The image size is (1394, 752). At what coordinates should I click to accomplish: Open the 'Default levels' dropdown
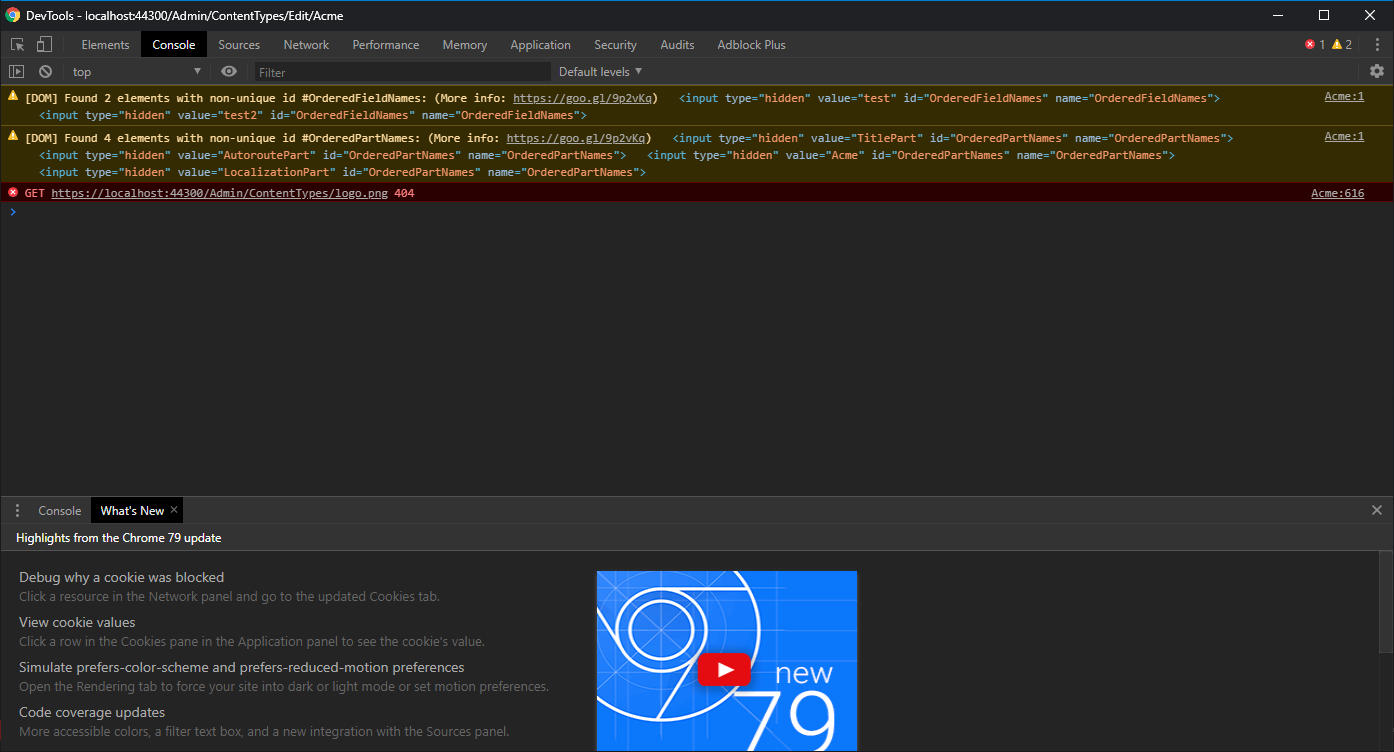[597, 71]
